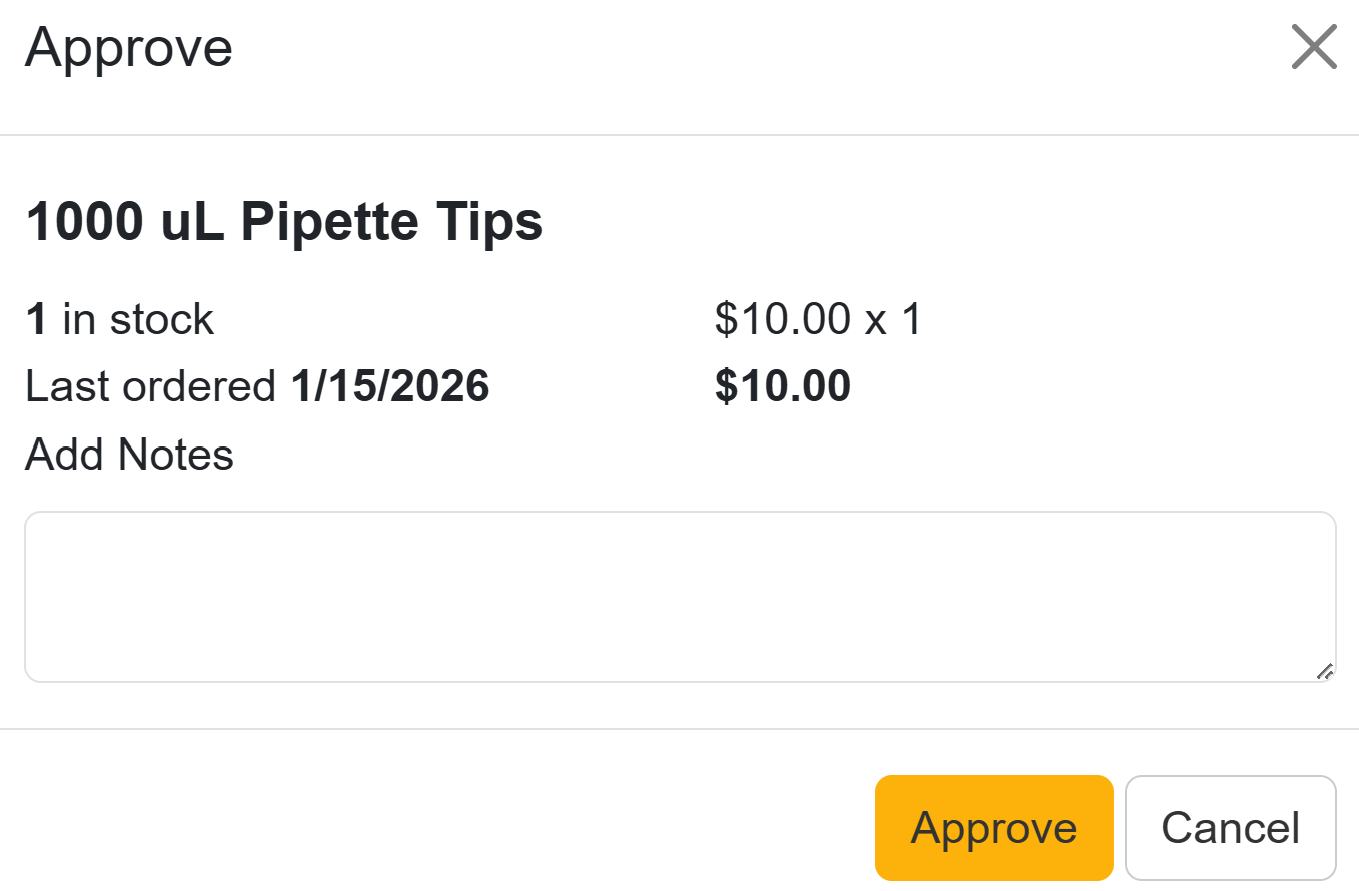Click the bold "1" stock count
The height and width of the screenshot is (891, 1359).
pos(36,320)
